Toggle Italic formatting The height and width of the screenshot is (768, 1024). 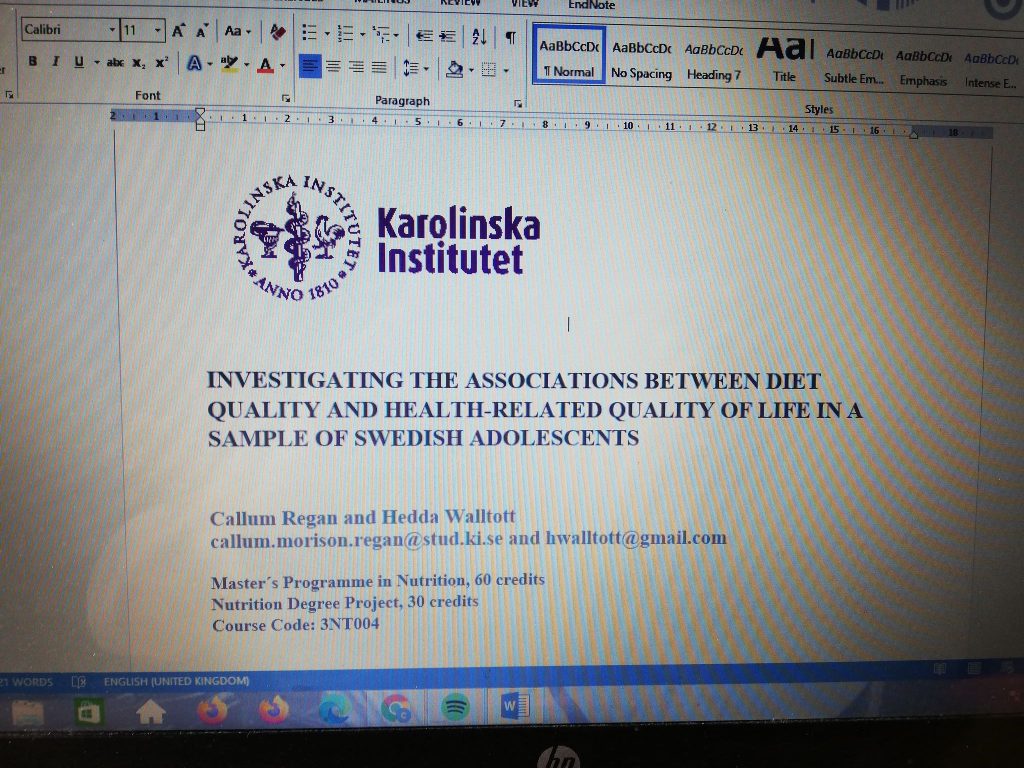point(56,61)
